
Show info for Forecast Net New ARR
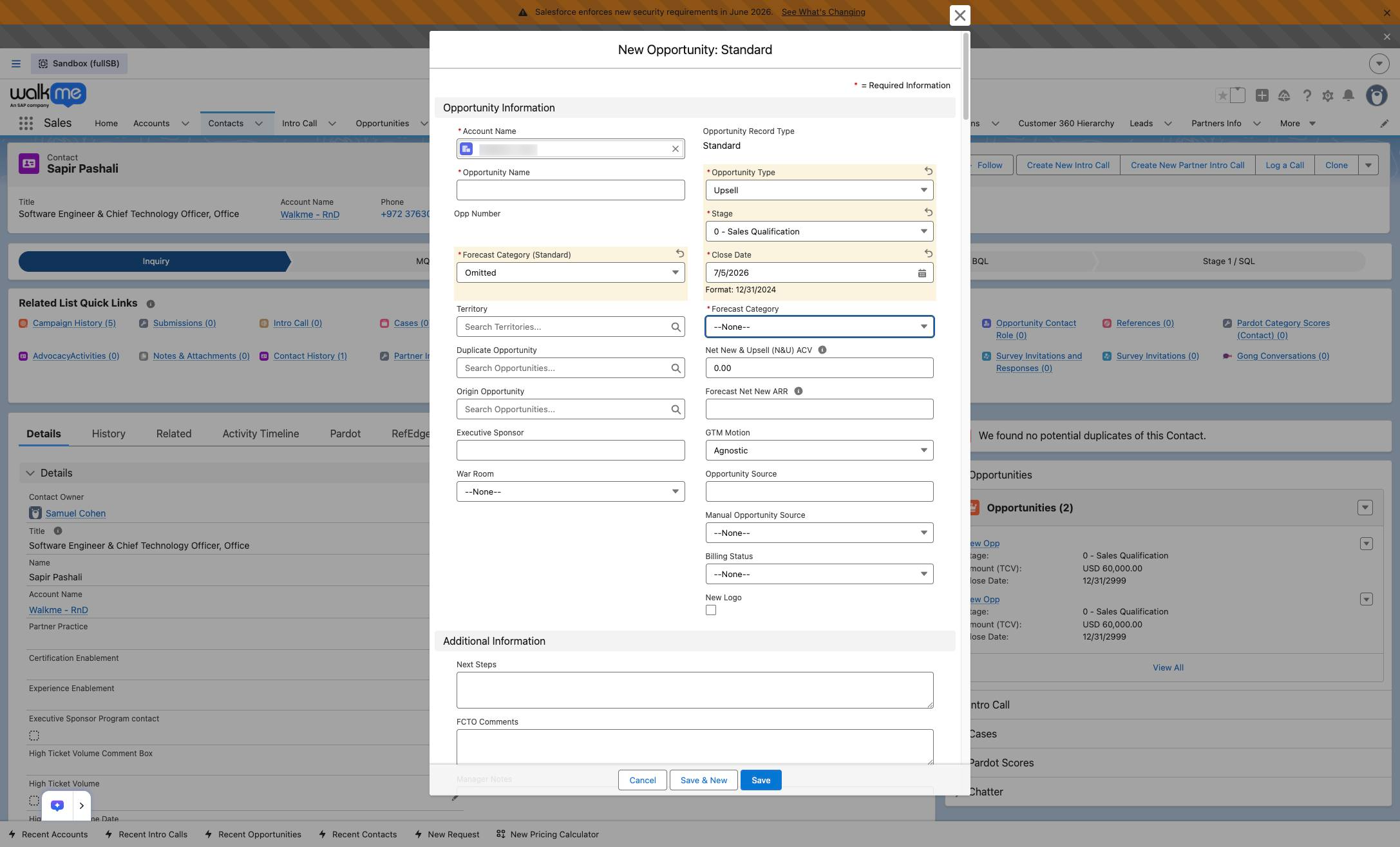(x=798, y=391)
